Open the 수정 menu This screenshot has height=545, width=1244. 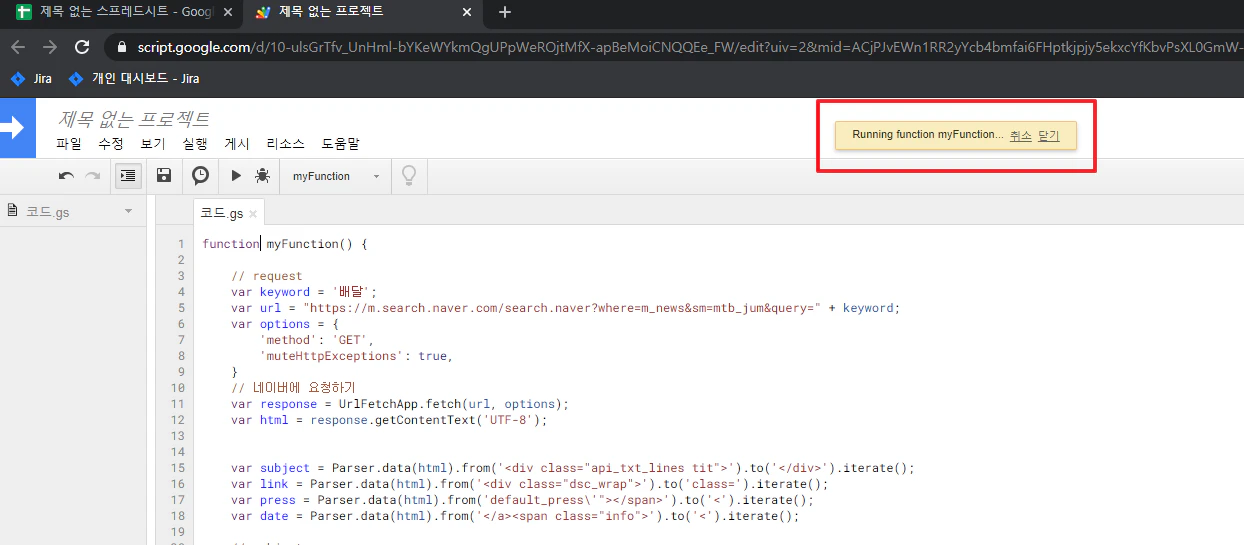(111, 144)
